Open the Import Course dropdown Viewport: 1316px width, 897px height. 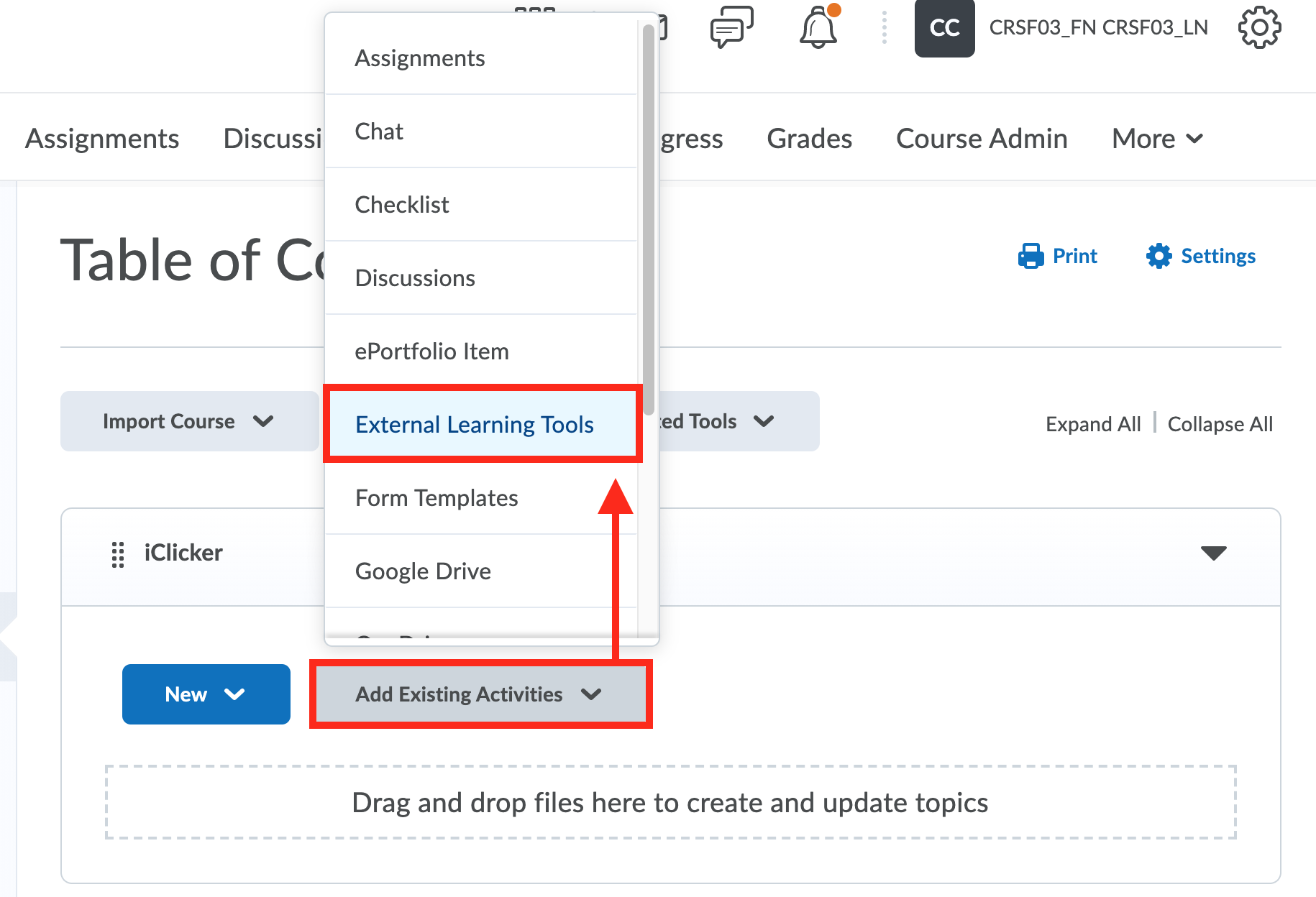[188, 421]
